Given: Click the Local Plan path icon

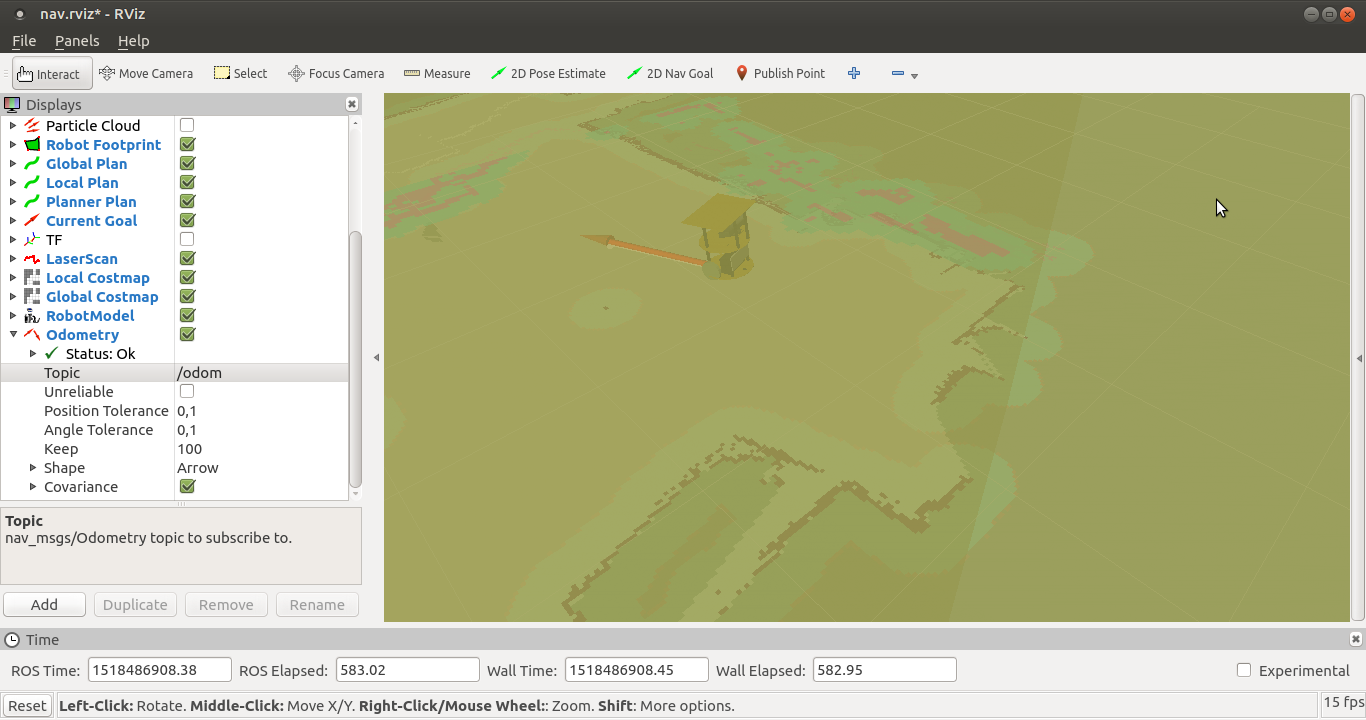Looking at the screenshot, I should click(x=32, y=182).
